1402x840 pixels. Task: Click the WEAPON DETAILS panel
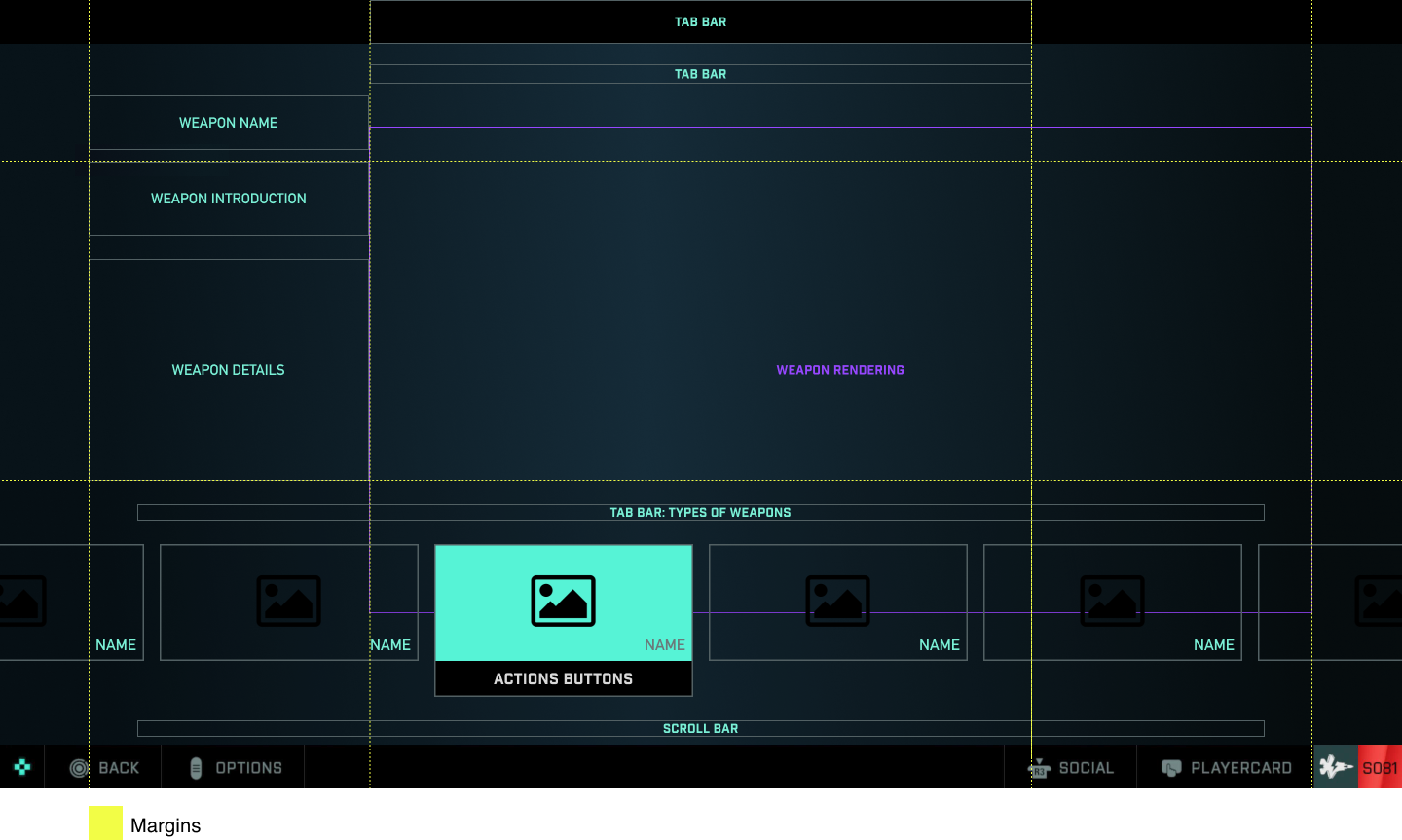pos(229,370)
